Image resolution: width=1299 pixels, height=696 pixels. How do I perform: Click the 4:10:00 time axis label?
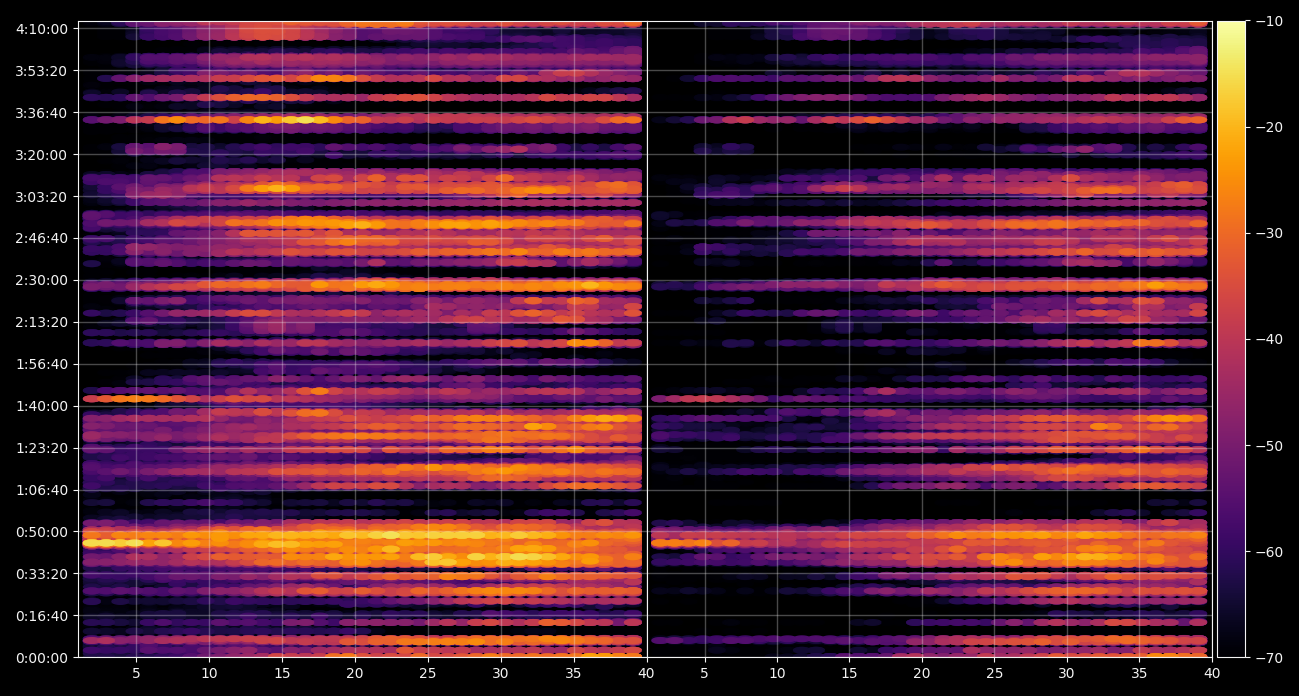(42, 28)
